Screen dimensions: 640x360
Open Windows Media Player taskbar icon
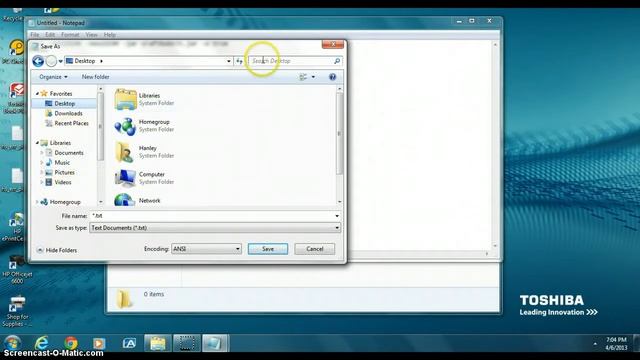click(x=98, y=343)
